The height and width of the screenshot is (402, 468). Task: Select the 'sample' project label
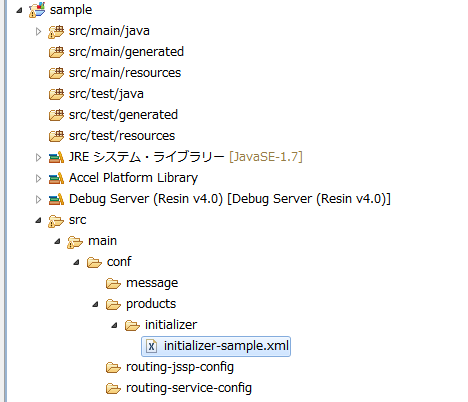71,10
